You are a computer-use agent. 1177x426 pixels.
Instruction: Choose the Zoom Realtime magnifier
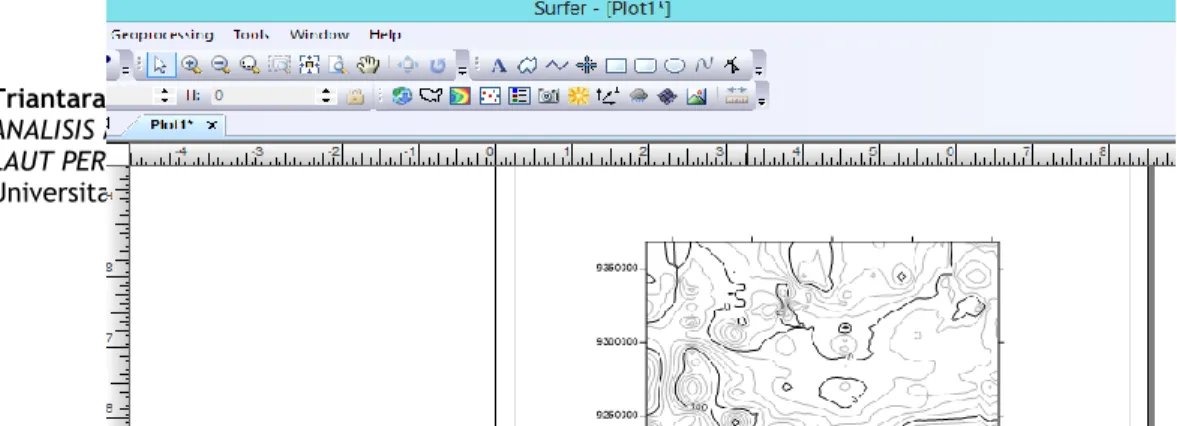click(249, 65)
